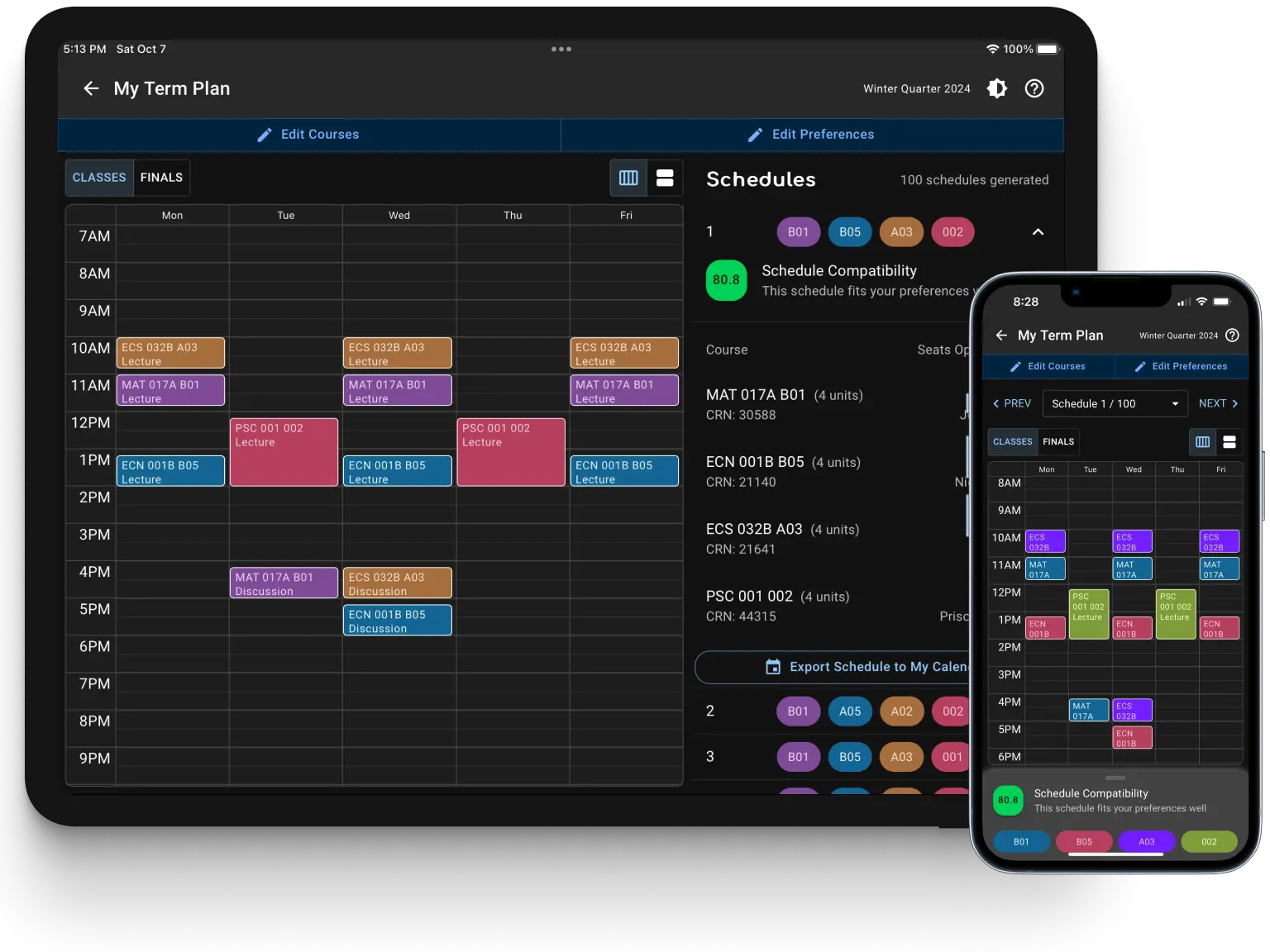Screen dimensions: 1270x952
Task: Click the back arrow next to My Term Plan
Action: tap(91, 88)
